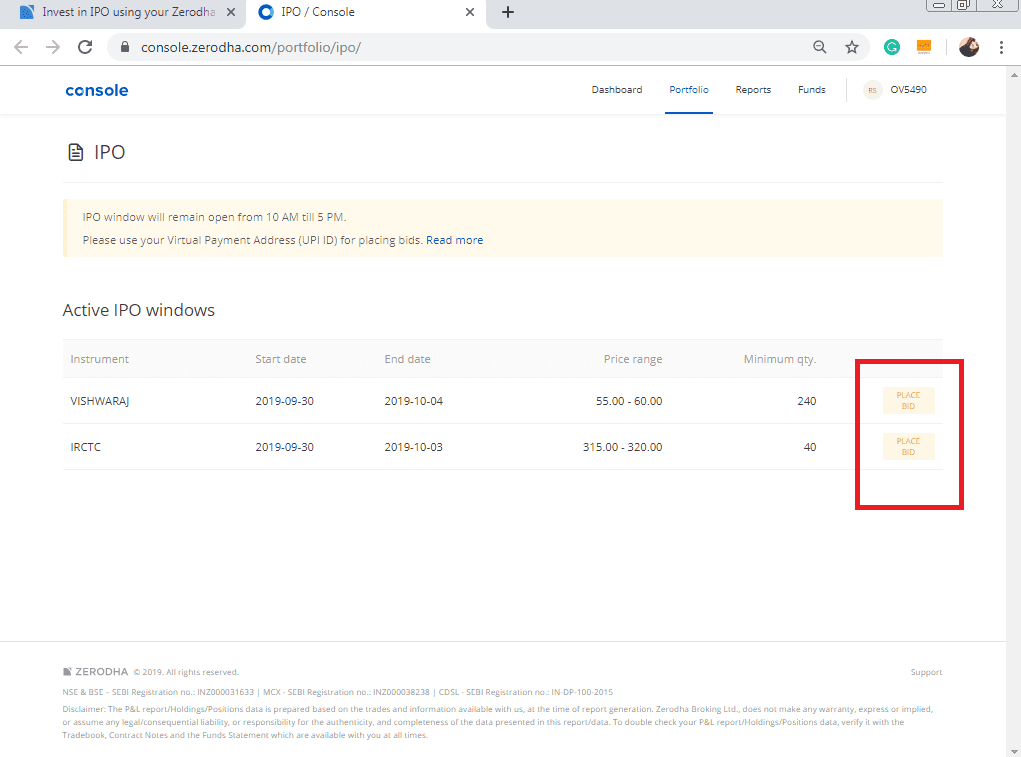Click the RS user avatar icon

pyautogui.click(x=873, y=90)
